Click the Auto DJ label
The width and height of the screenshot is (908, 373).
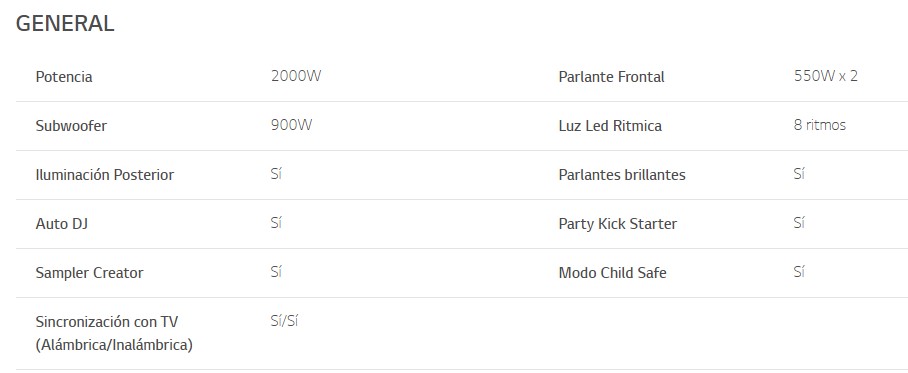(x=62, y=224)
